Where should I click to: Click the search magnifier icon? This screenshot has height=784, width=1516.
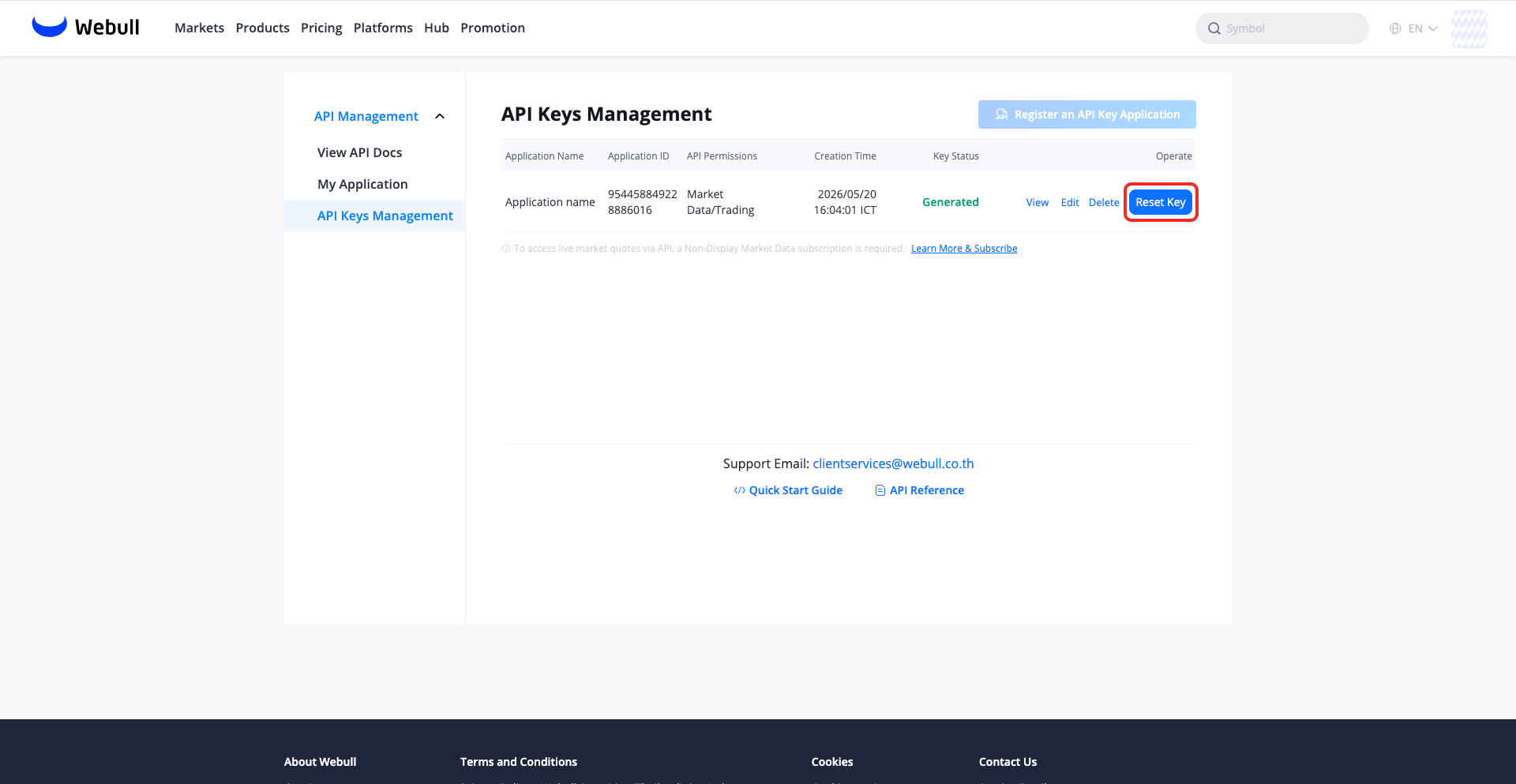pyautogui.click(x=1214, y=28)
